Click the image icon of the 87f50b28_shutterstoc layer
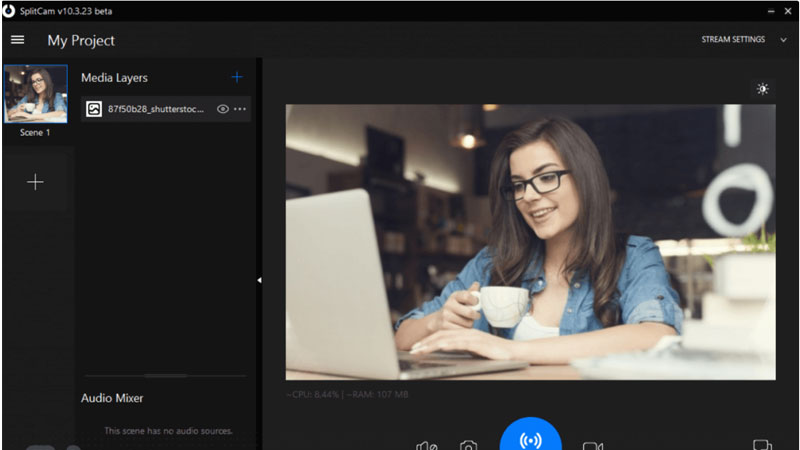The image size is (800, 450). [94, 109]
